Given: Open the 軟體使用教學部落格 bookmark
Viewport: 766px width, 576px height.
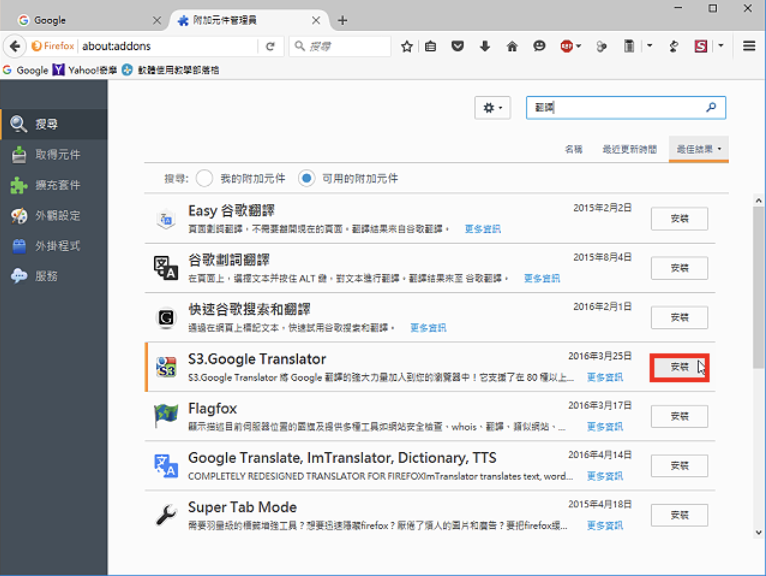Looking at the screenshot, I should pos(170,70).
